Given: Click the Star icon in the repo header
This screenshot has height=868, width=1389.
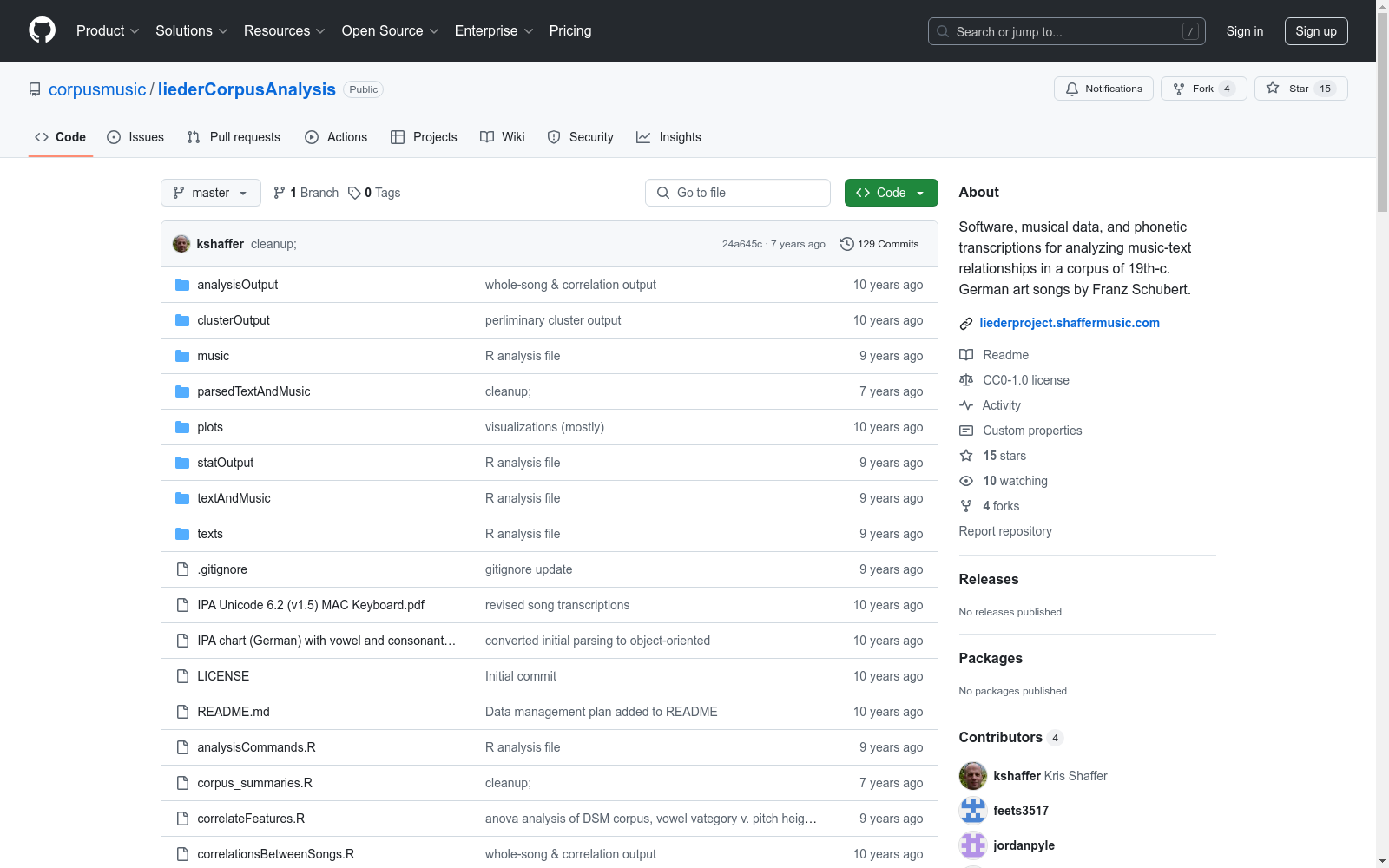Looking at the screenshot, I should click(1273, 88).
